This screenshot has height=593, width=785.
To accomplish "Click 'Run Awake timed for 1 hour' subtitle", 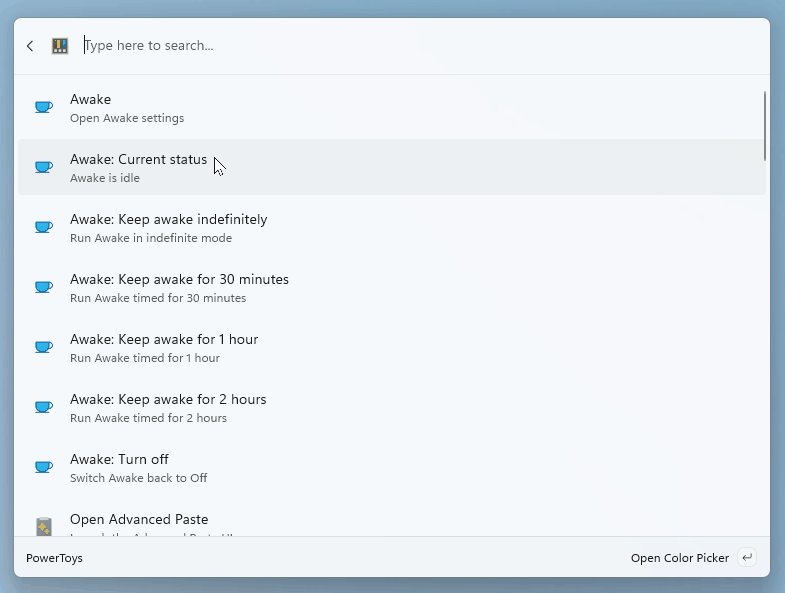I will tap(144, 358).
